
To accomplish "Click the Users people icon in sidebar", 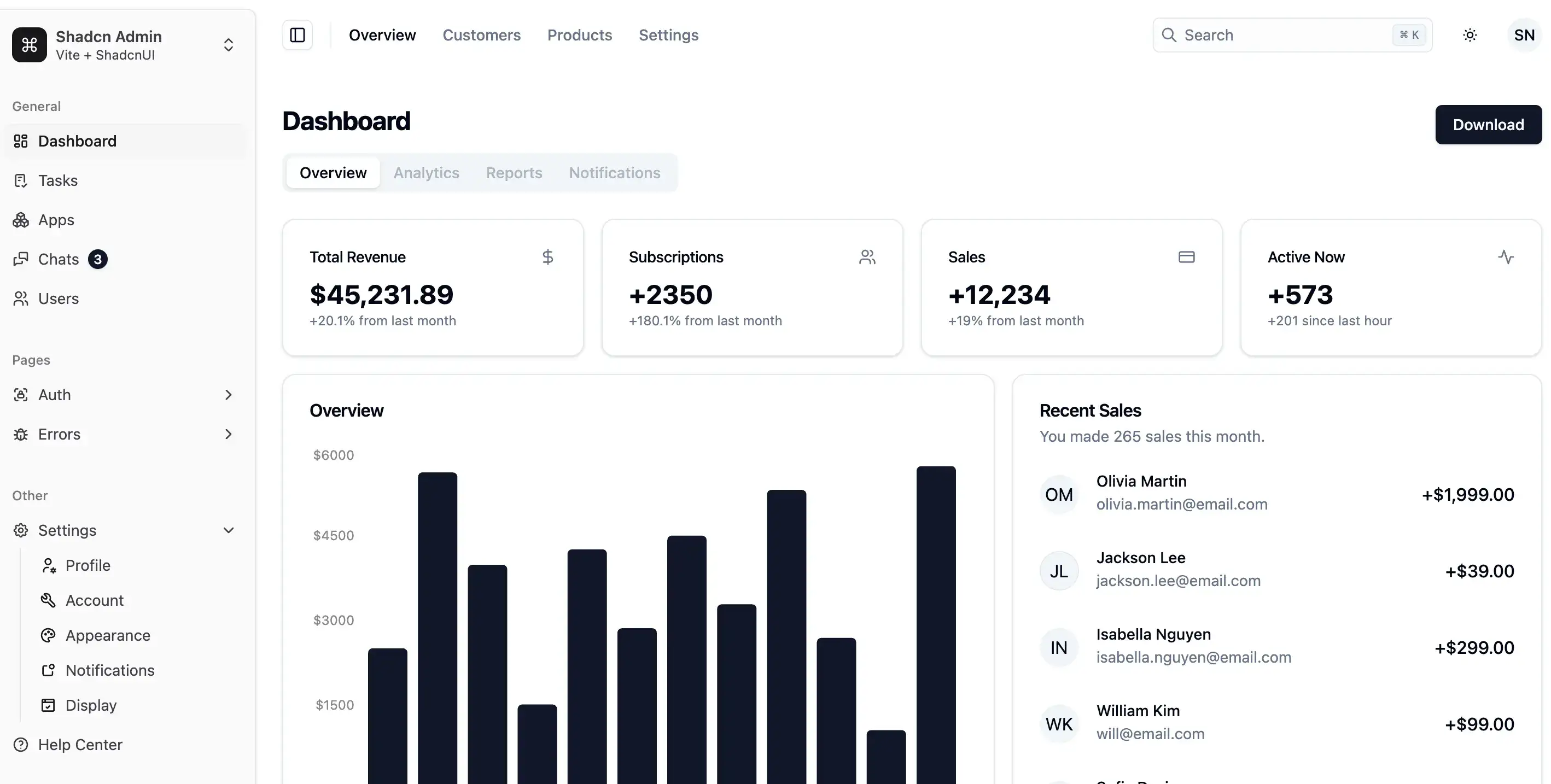I will pos(20,299).
